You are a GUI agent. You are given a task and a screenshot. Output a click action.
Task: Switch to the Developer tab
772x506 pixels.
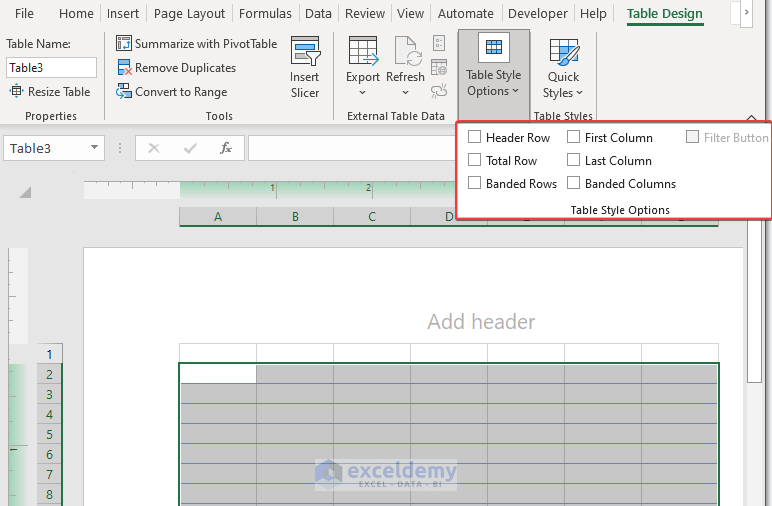coord(538,13)
